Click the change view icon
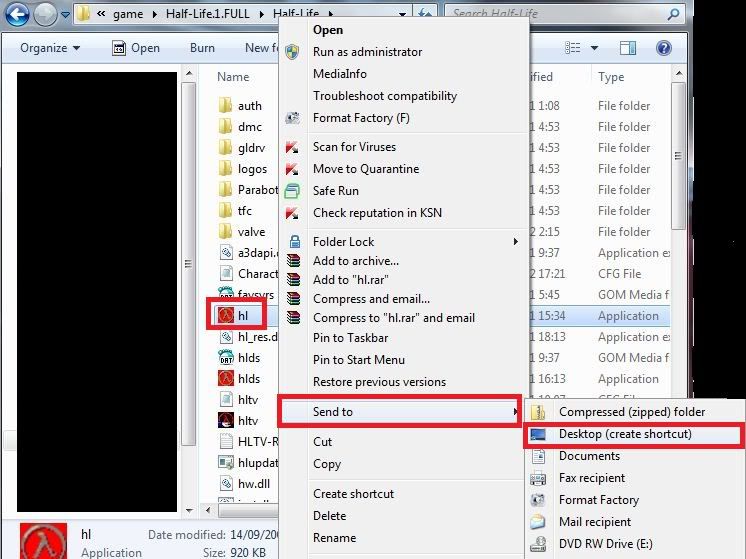The image size is (746, 559). 572,48
